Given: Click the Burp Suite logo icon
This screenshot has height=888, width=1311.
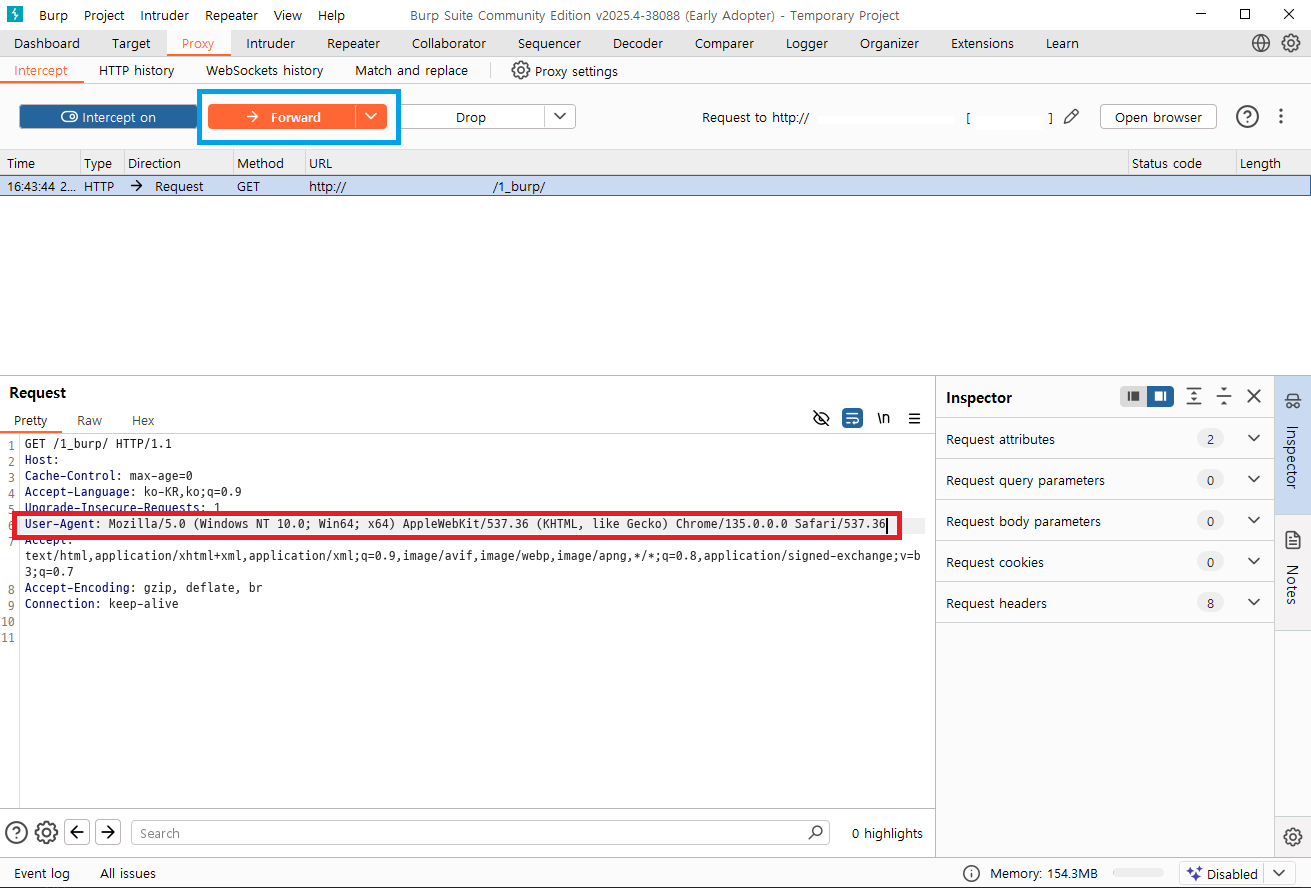Looking at the screenshot, I should pyautogui.click(x=15, y=15).
